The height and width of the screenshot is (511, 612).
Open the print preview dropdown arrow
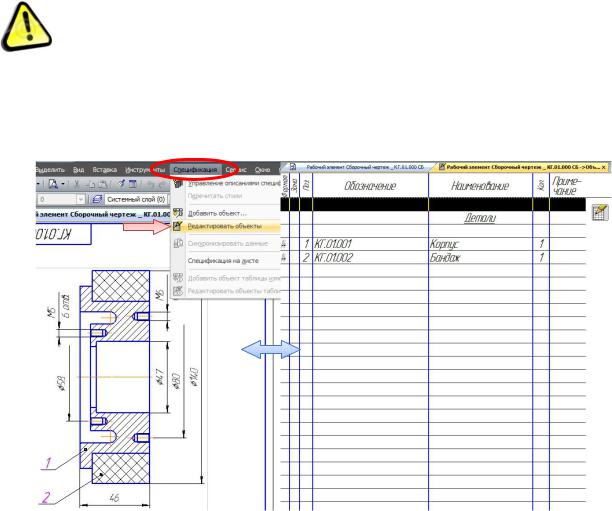pyautogui.click(x=63, y=184)
